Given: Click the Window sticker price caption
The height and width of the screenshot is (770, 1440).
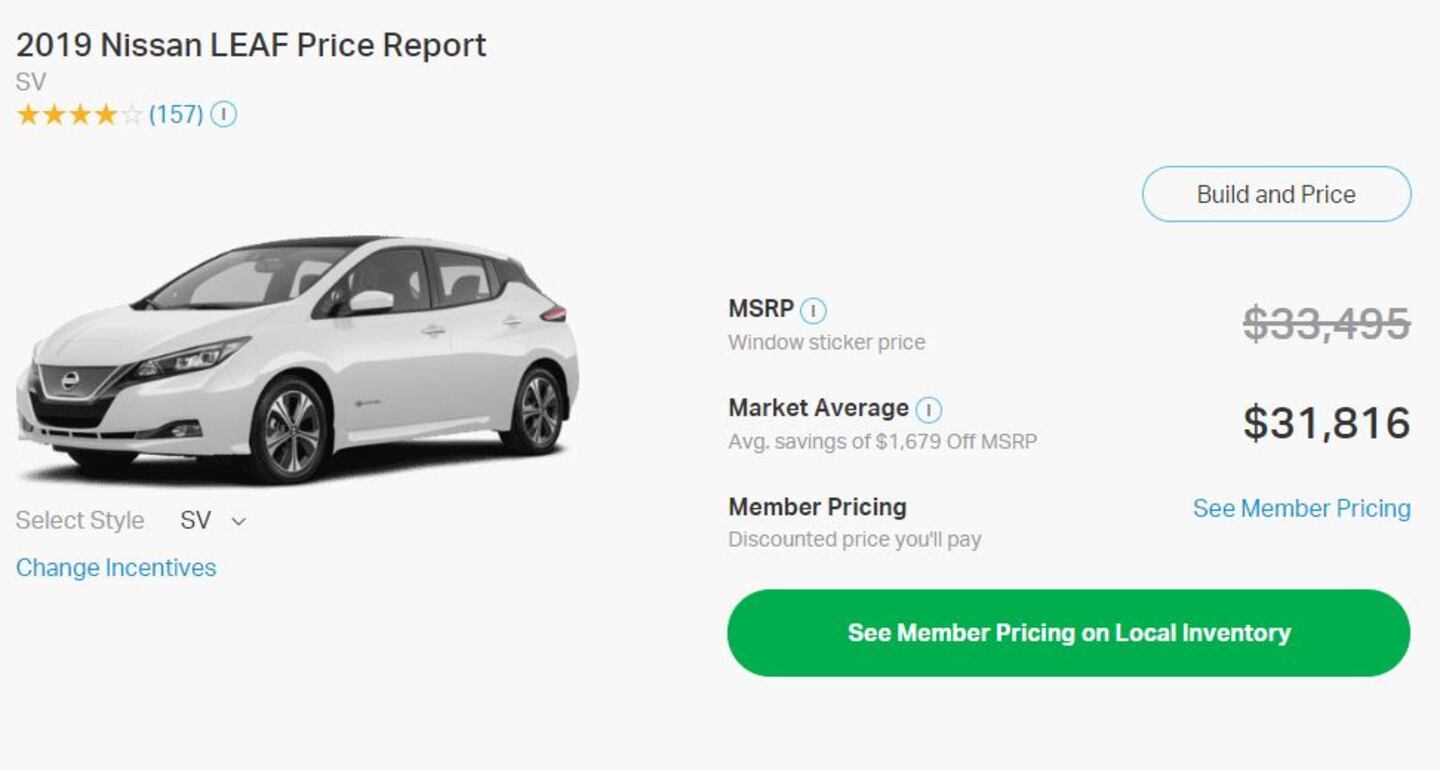Looking at the screenshot, I should (x=826, y=342).
